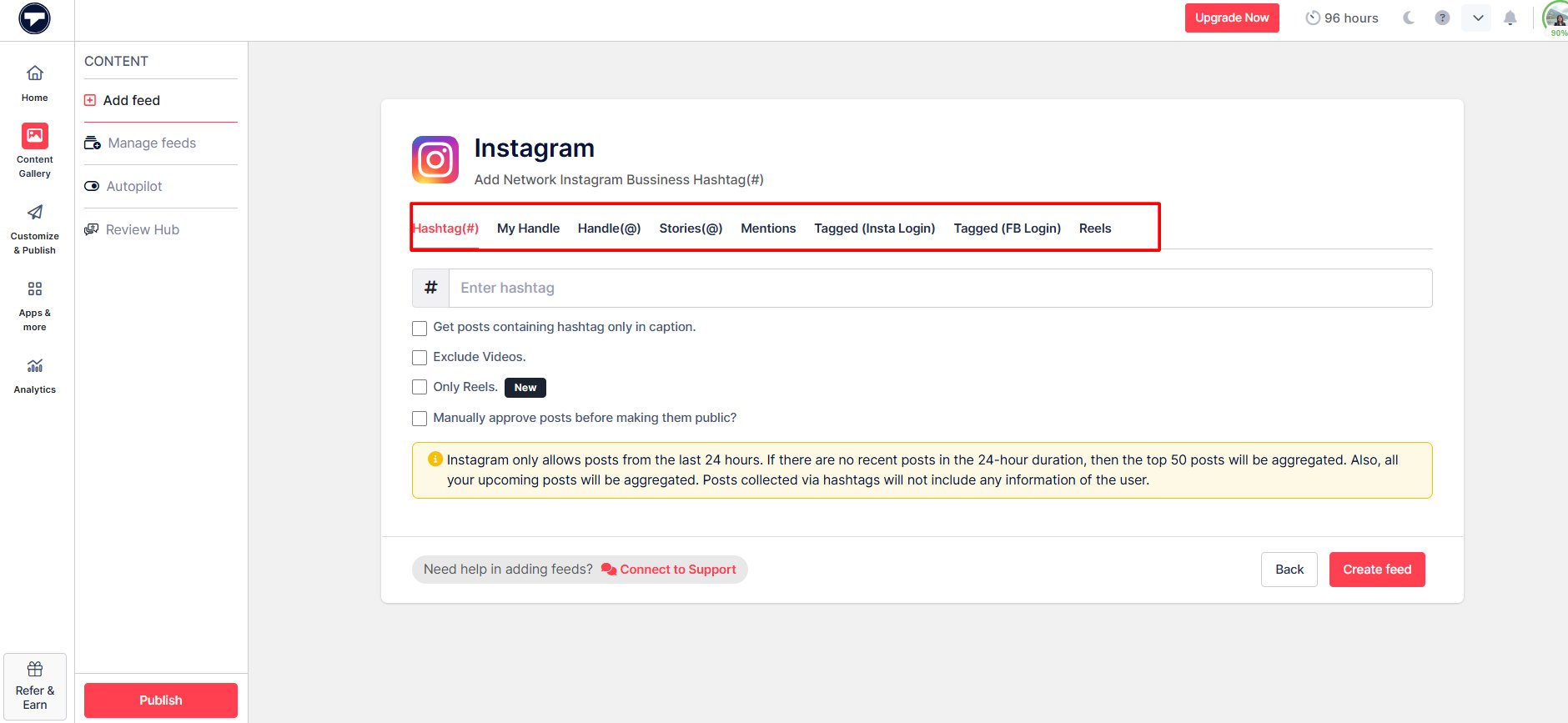Go Back using the Back button
Image resolution: width=1568 pixels, height=723 pixels.
1289,570
